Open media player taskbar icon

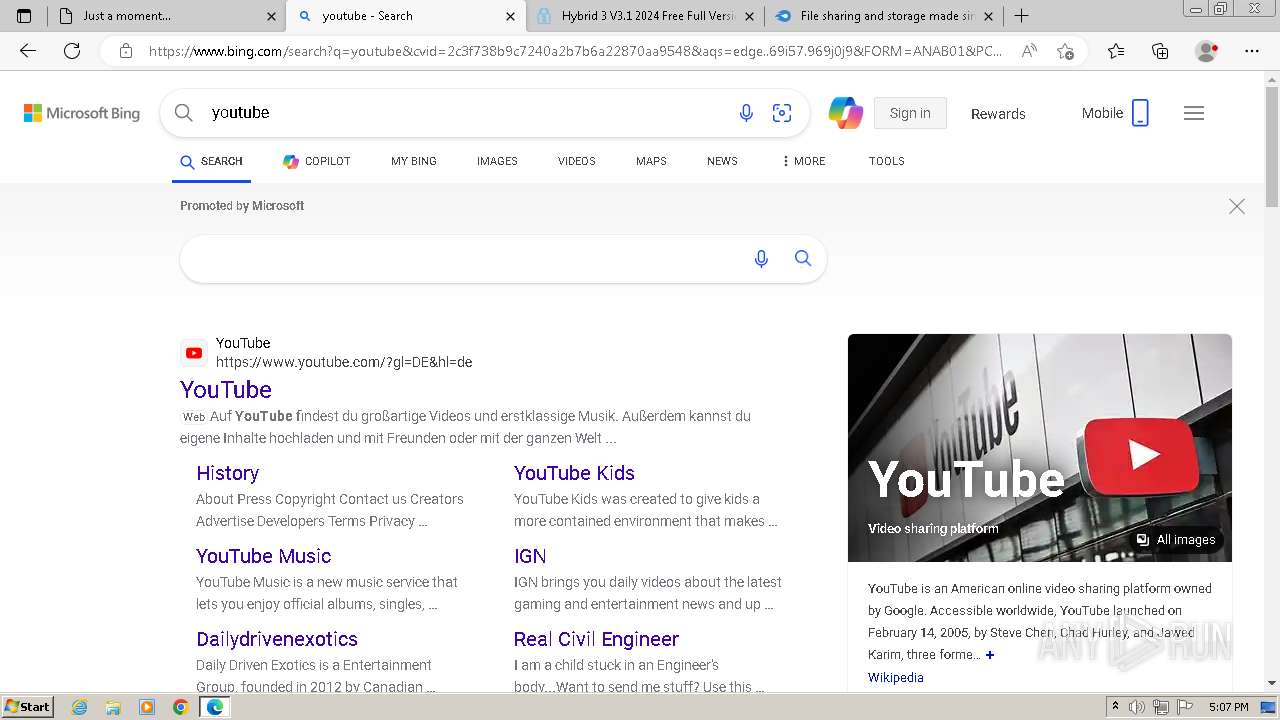point(147,707)
